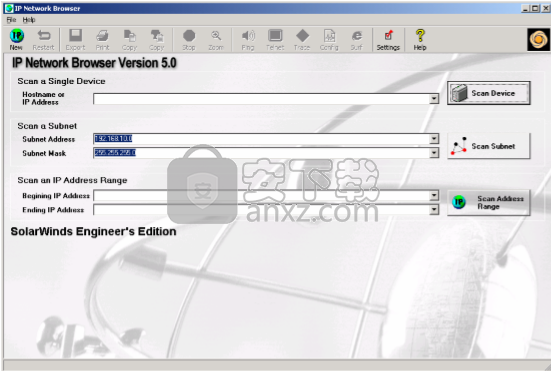Expand the Subnet Mask dropdown
This screenshot has height=371, width=551.
(x=434, y=153)
